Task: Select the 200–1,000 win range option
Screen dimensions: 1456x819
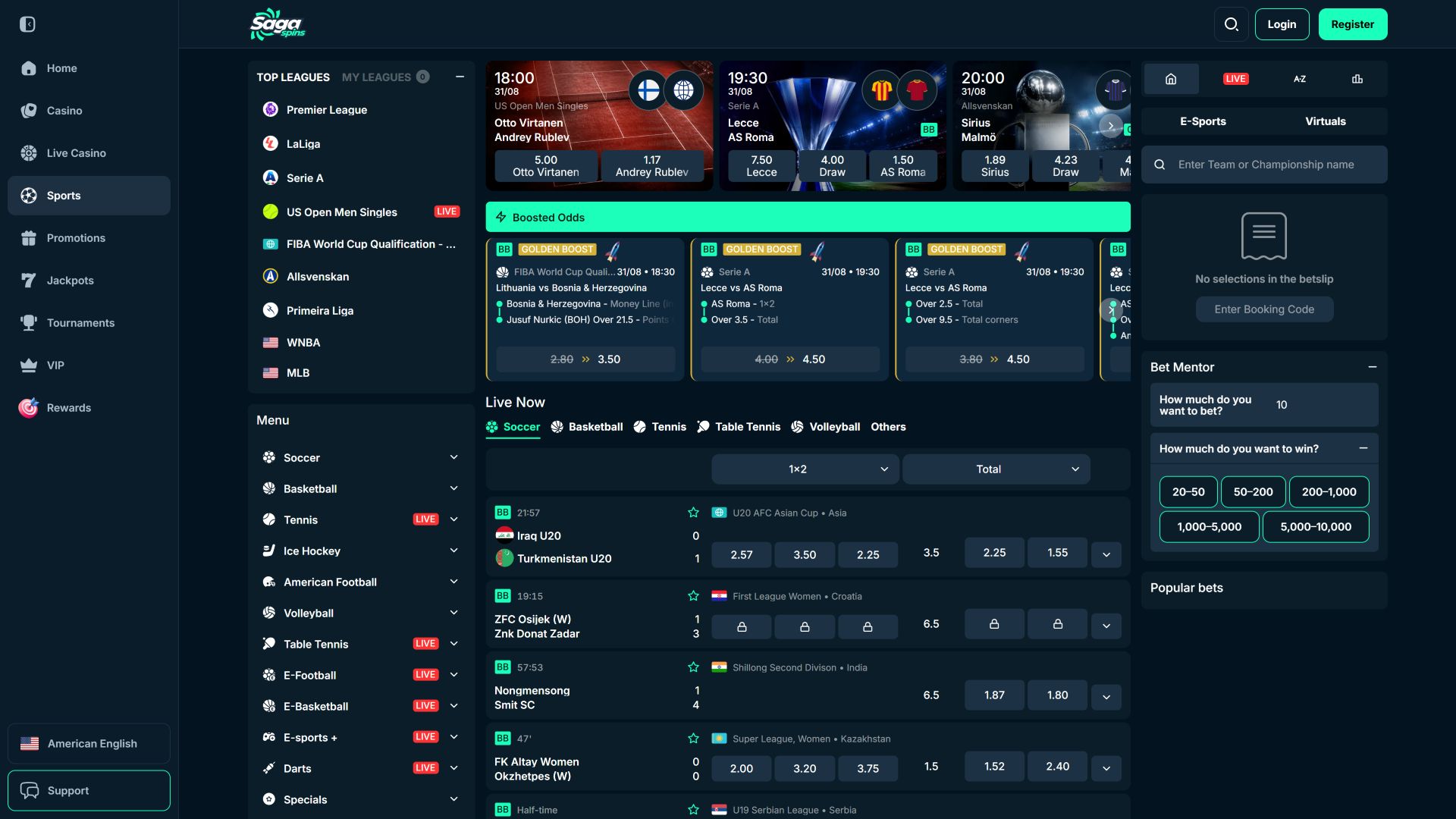Action: coord(1329,492)
